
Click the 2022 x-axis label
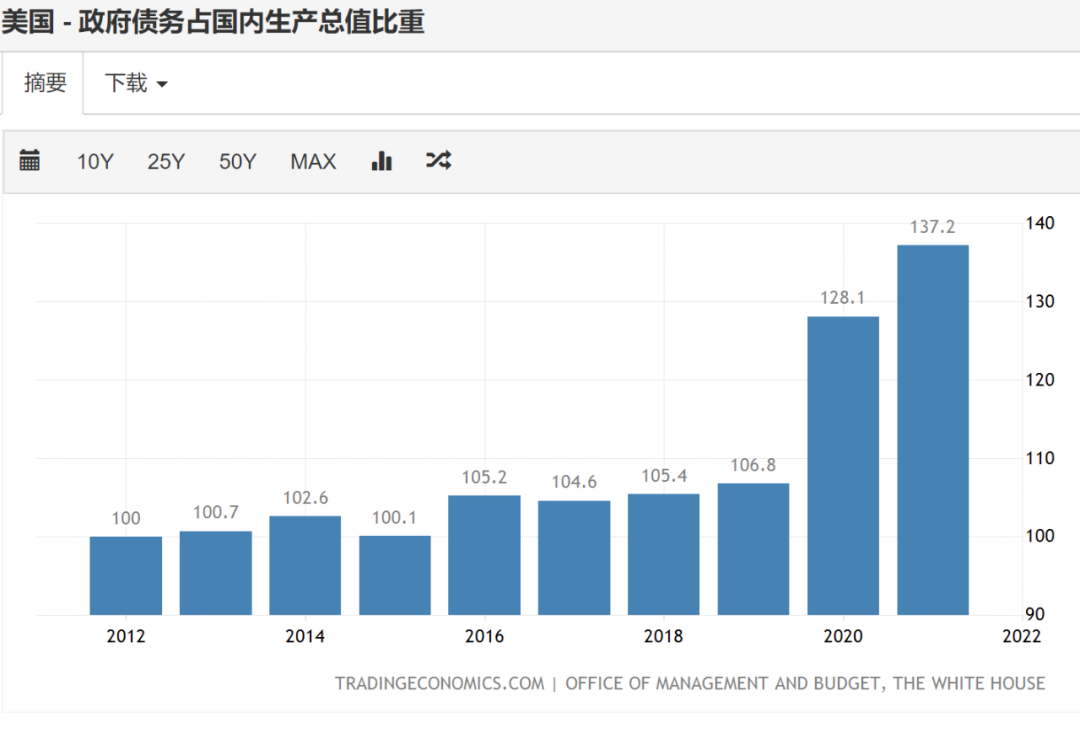click(1021, 636)
